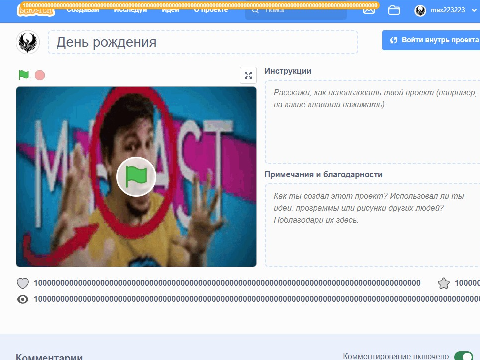Start project with the small green flag
The image size is (480, 360).
click(x=24, y=75)
